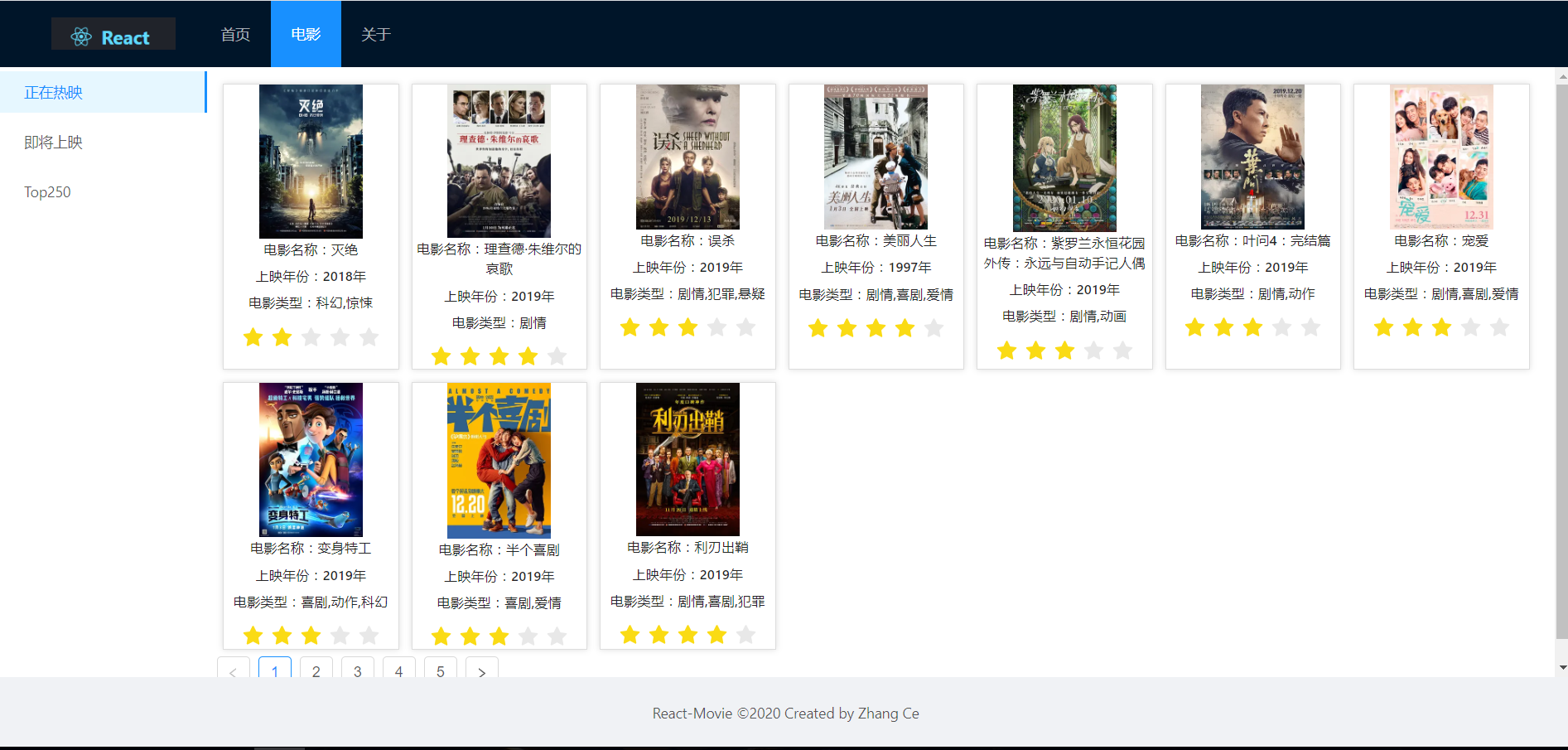Open Top250 in the sidebar
This screenshot has height=750, width=1568.
point(103,191)
